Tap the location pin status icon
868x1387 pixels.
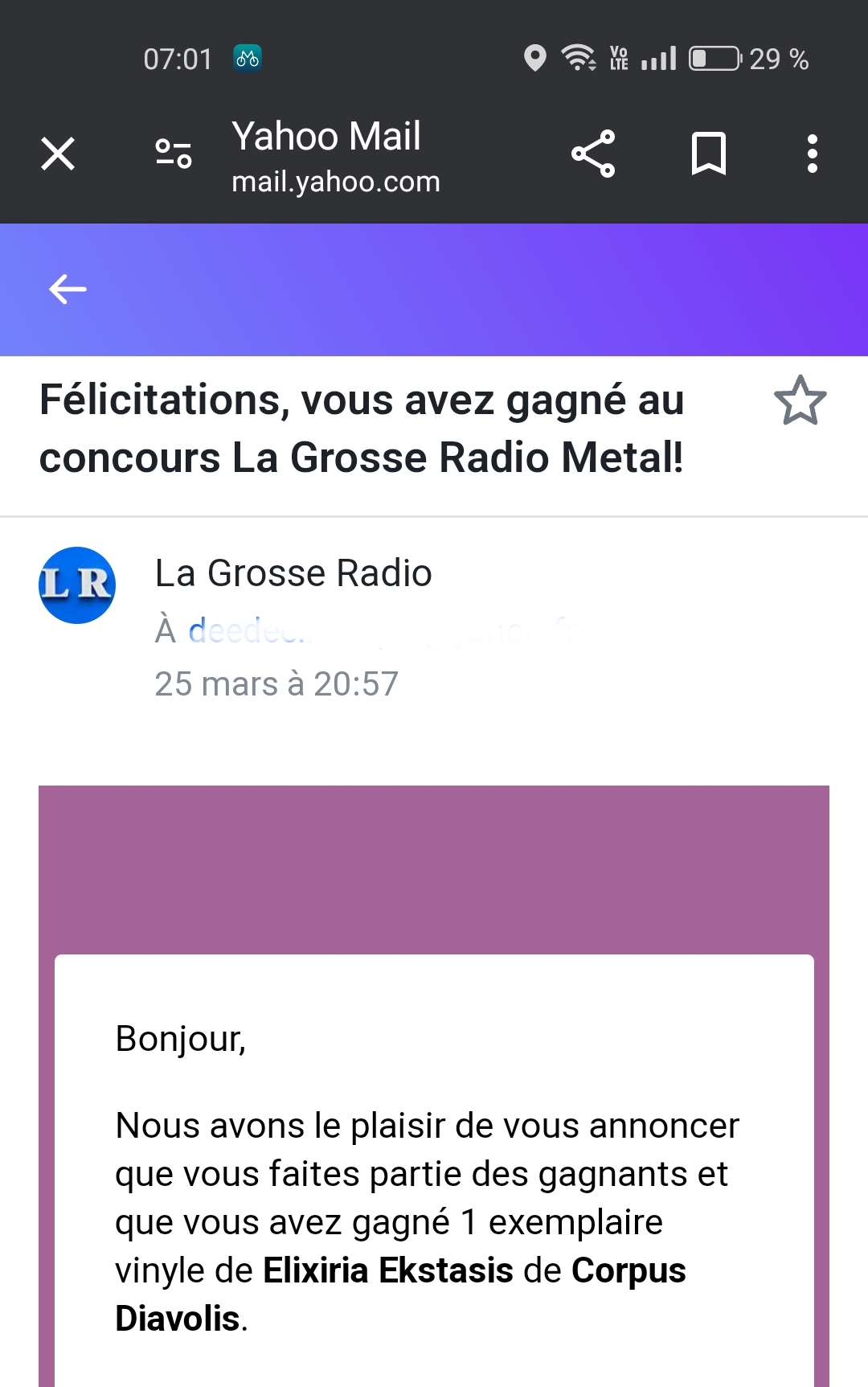534,59
